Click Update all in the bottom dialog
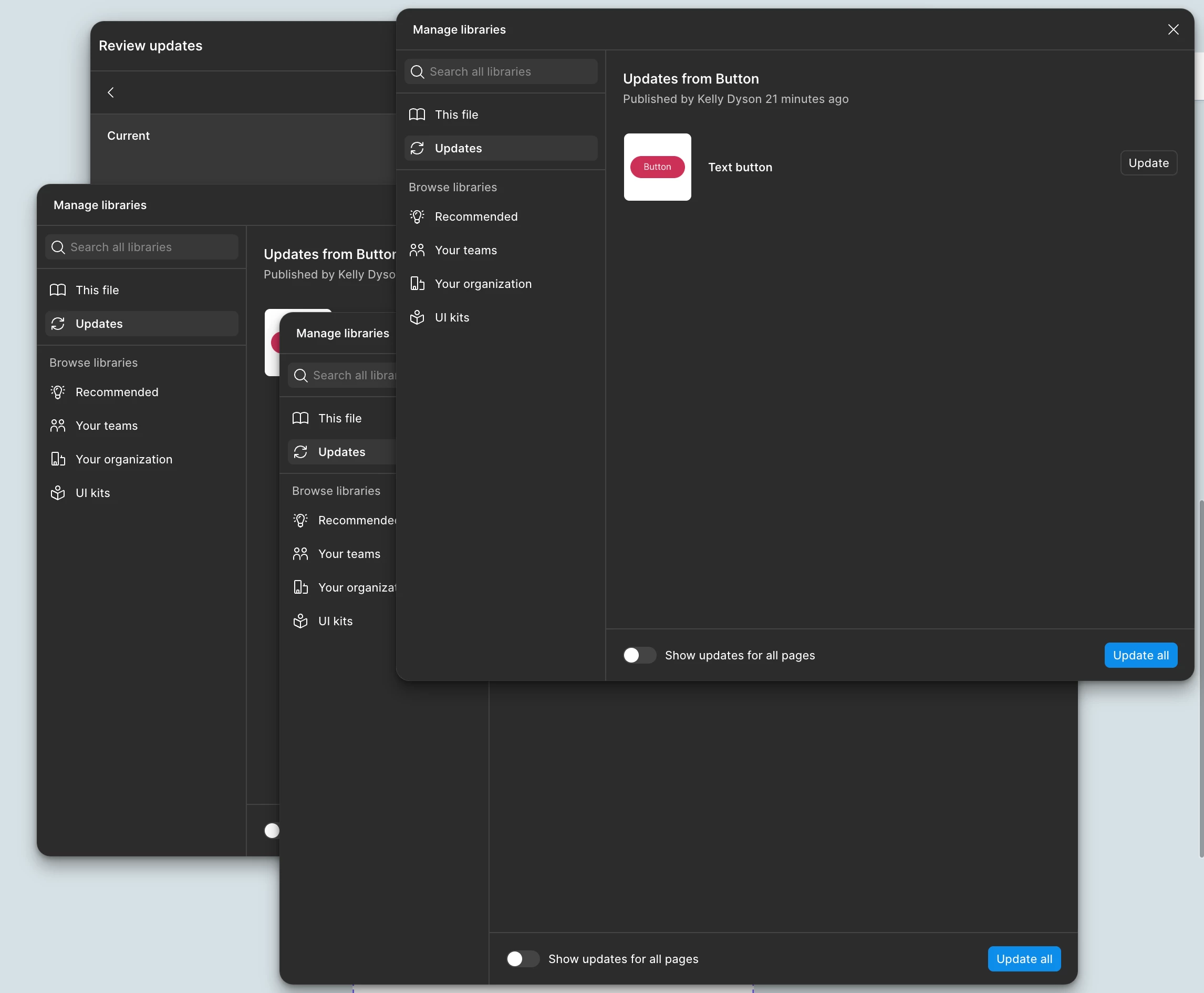1204x993 pixels. 1024,959
